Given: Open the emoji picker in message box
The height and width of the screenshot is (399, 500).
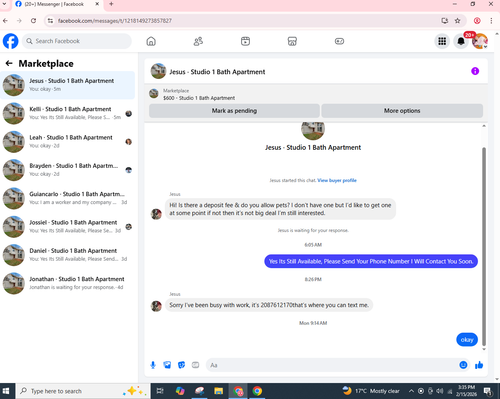Looking at the screenshot, I should (463, 365).
